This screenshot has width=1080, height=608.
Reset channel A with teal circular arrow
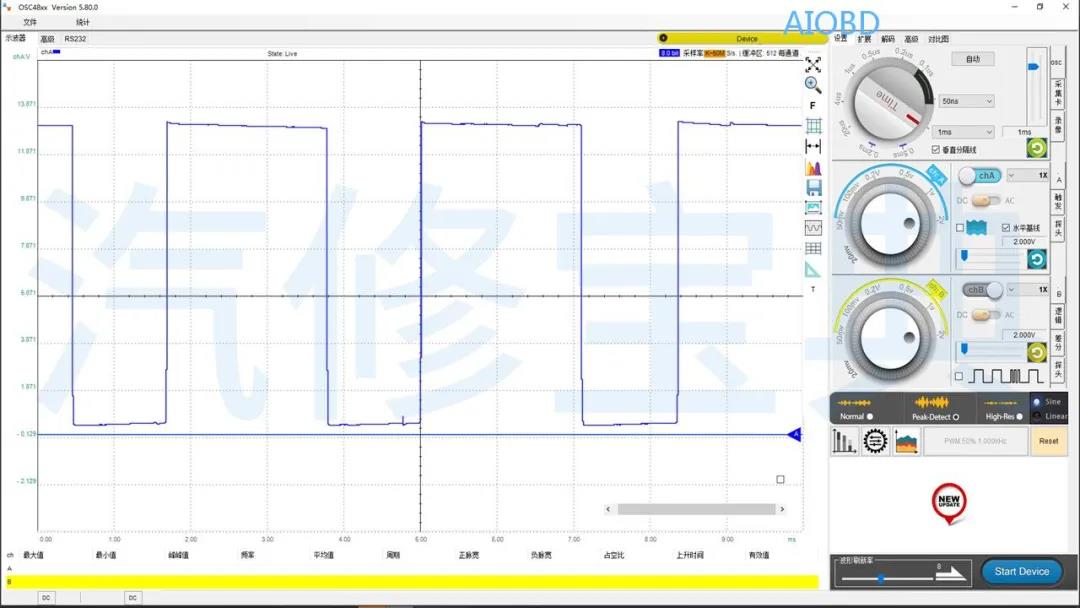1037,259
